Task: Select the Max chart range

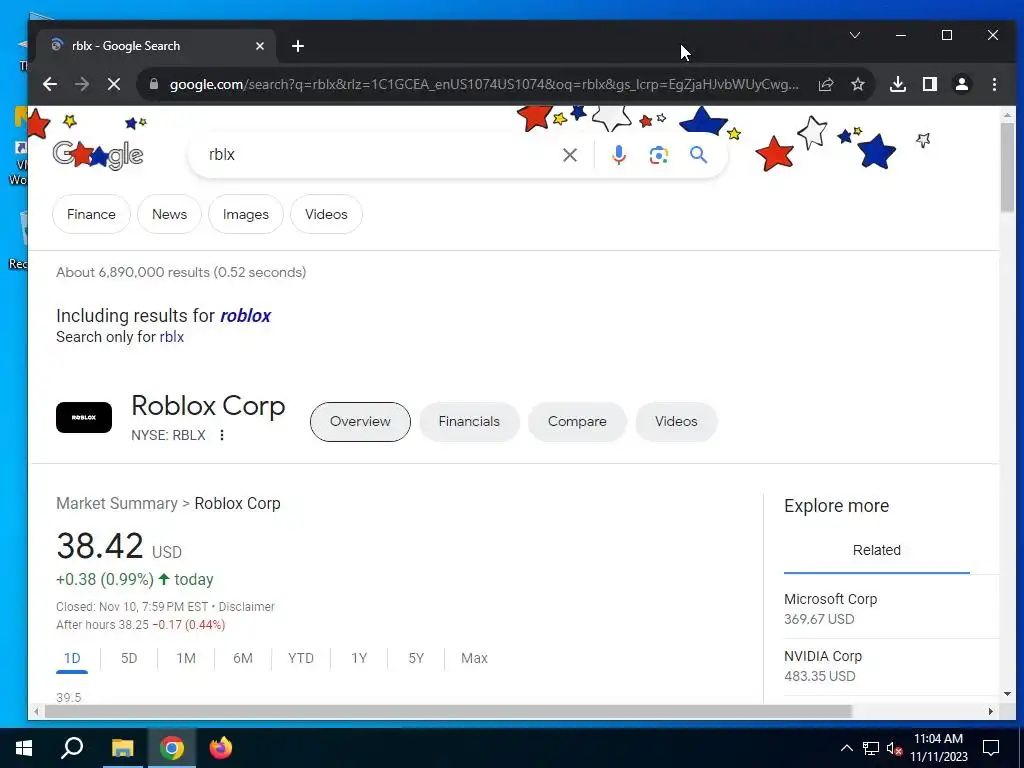Action: (x=474, y=658)
